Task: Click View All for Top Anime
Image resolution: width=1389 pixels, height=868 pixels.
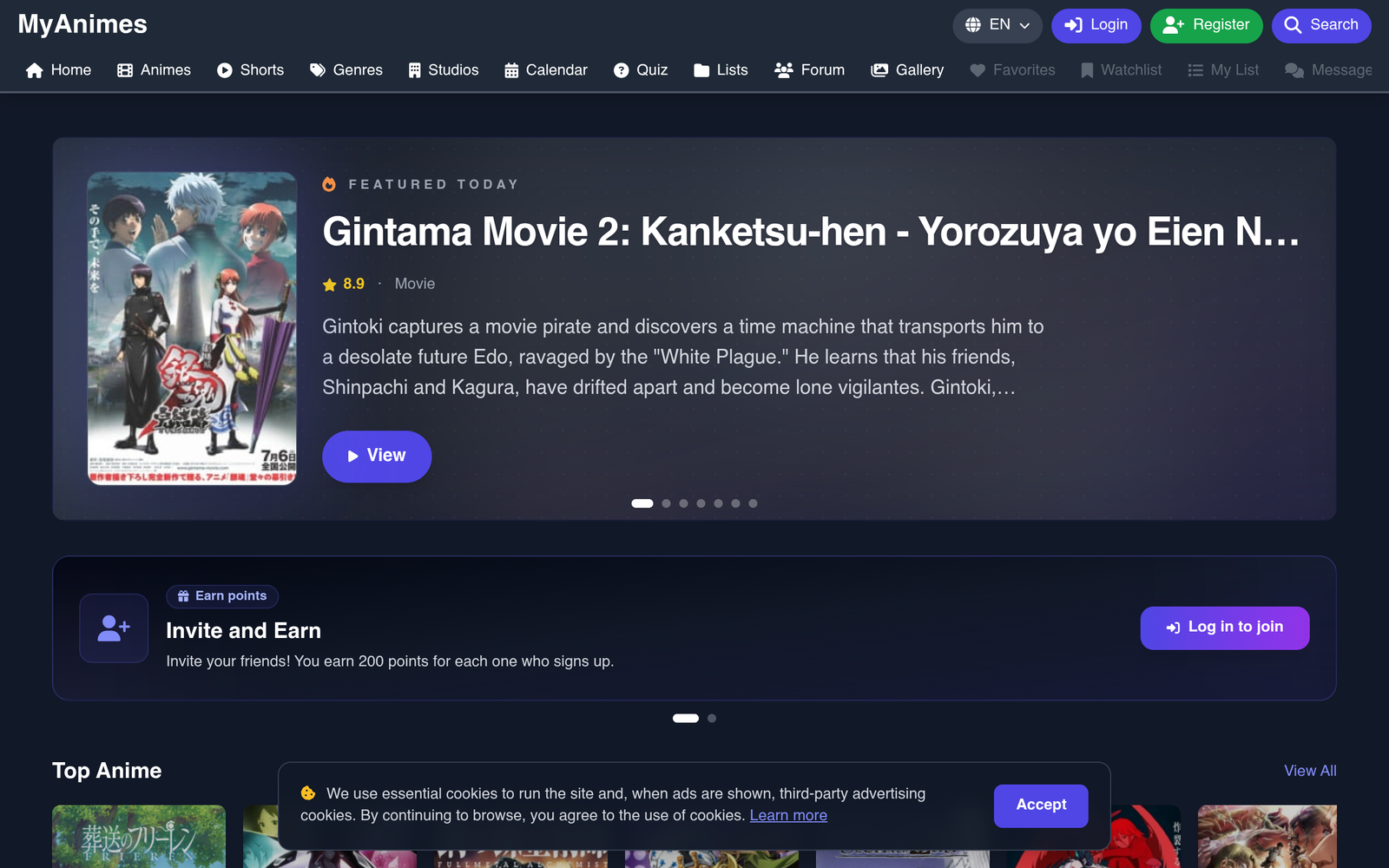Action: tap(1310, 771)
